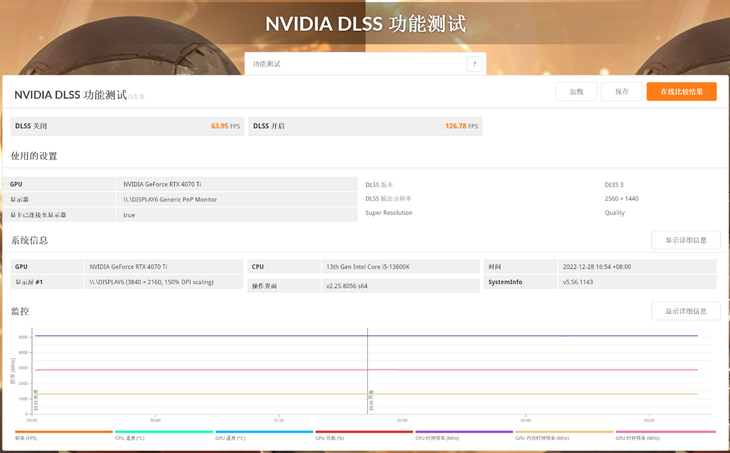
Task: Click the 使用的设置 section heading
Action: [34, 156]
